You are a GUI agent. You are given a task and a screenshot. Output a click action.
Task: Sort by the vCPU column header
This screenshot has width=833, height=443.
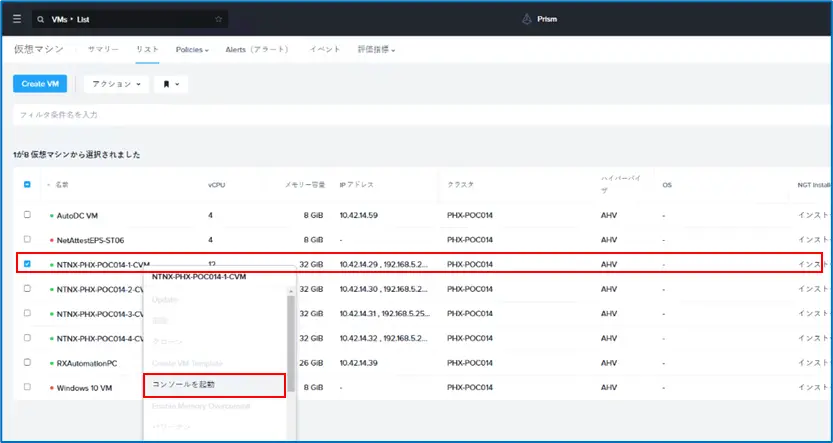[216, 185]
